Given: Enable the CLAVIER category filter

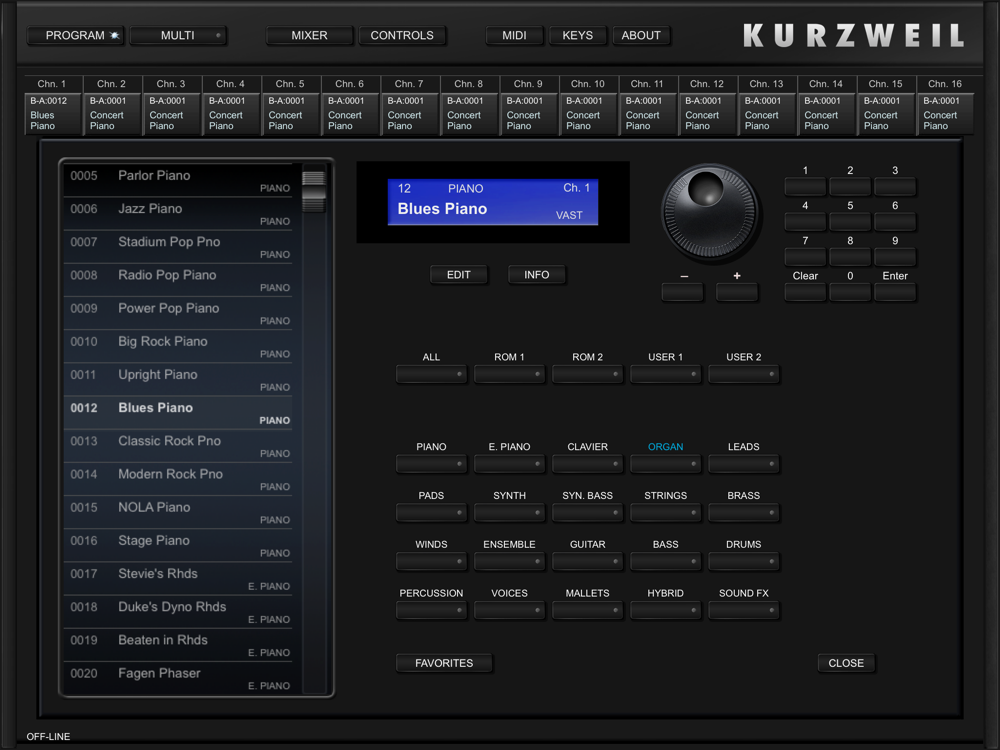Looking at the screenshot, I should click(x=587, y=464).
